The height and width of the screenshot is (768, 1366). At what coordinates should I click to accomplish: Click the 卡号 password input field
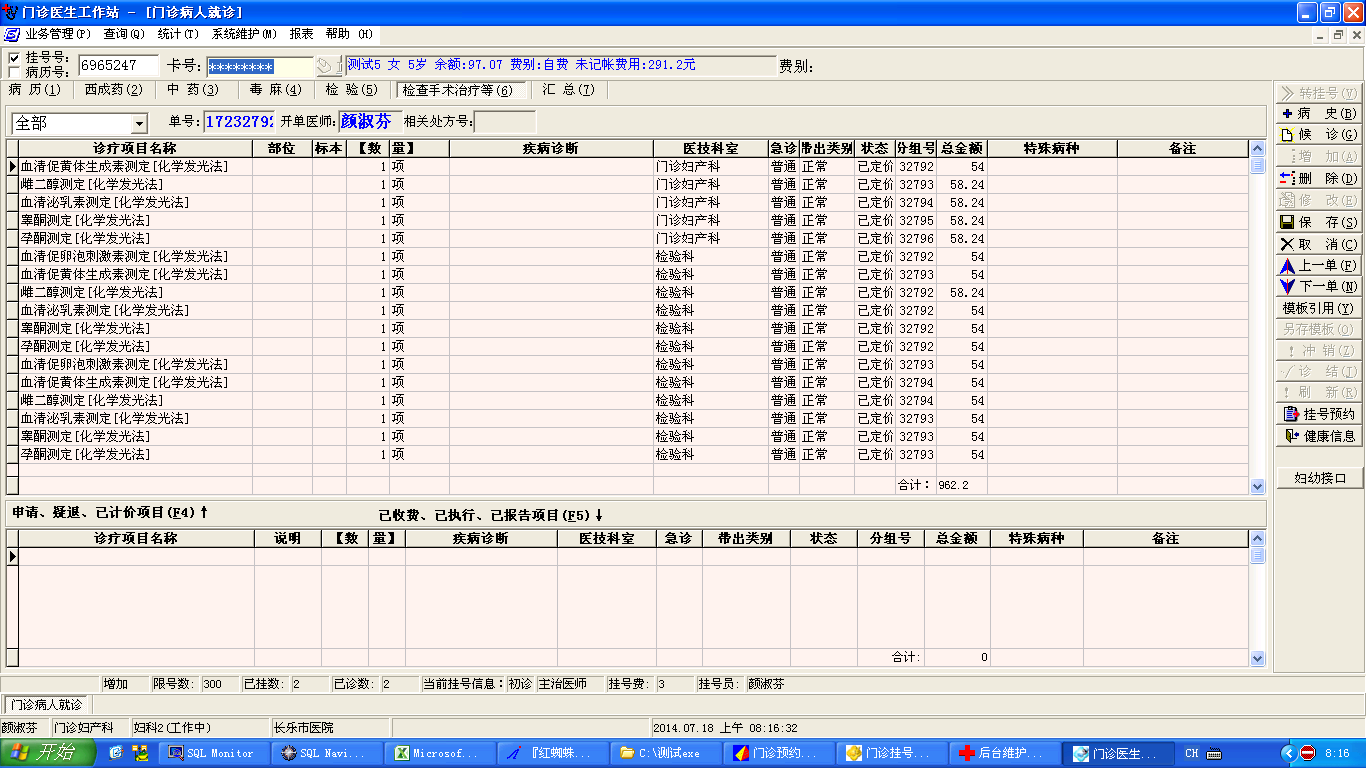260,67
